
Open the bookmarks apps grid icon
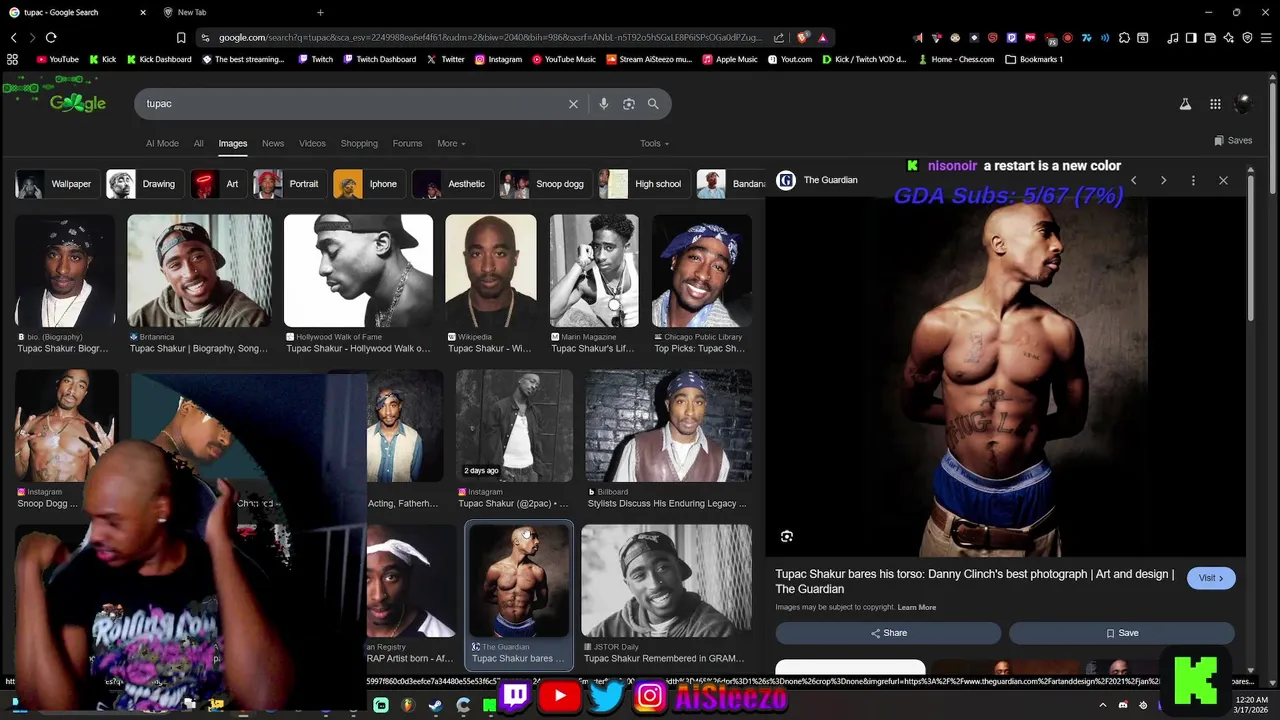pos(12,59)
